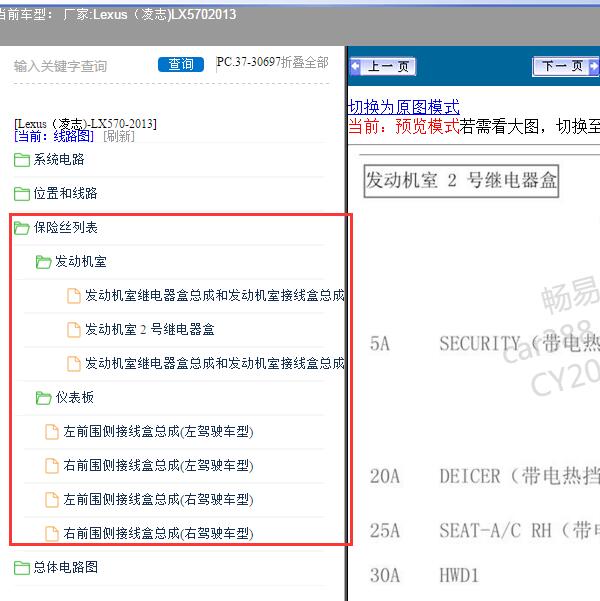
Task: Click the [Lexus（凌志)-LX570-2013] model label
Action: click(85, 124)
